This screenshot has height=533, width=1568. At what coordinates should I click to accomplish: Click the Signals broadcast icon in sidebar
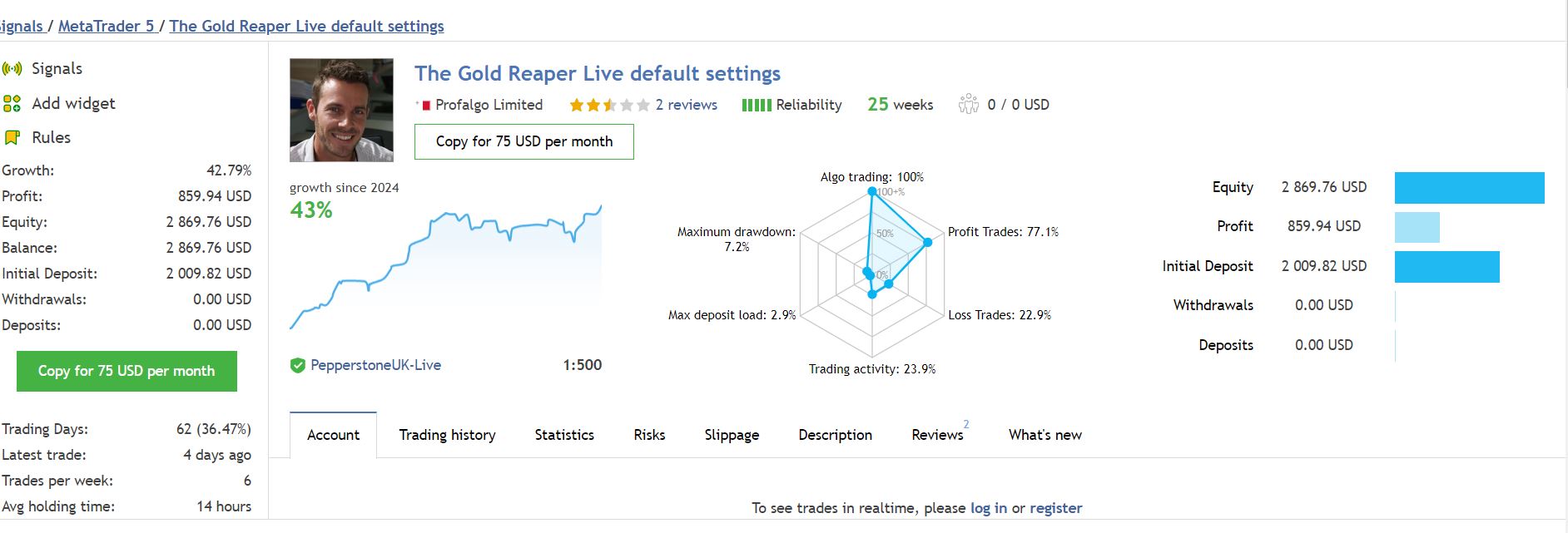click(x=12, y=69)
